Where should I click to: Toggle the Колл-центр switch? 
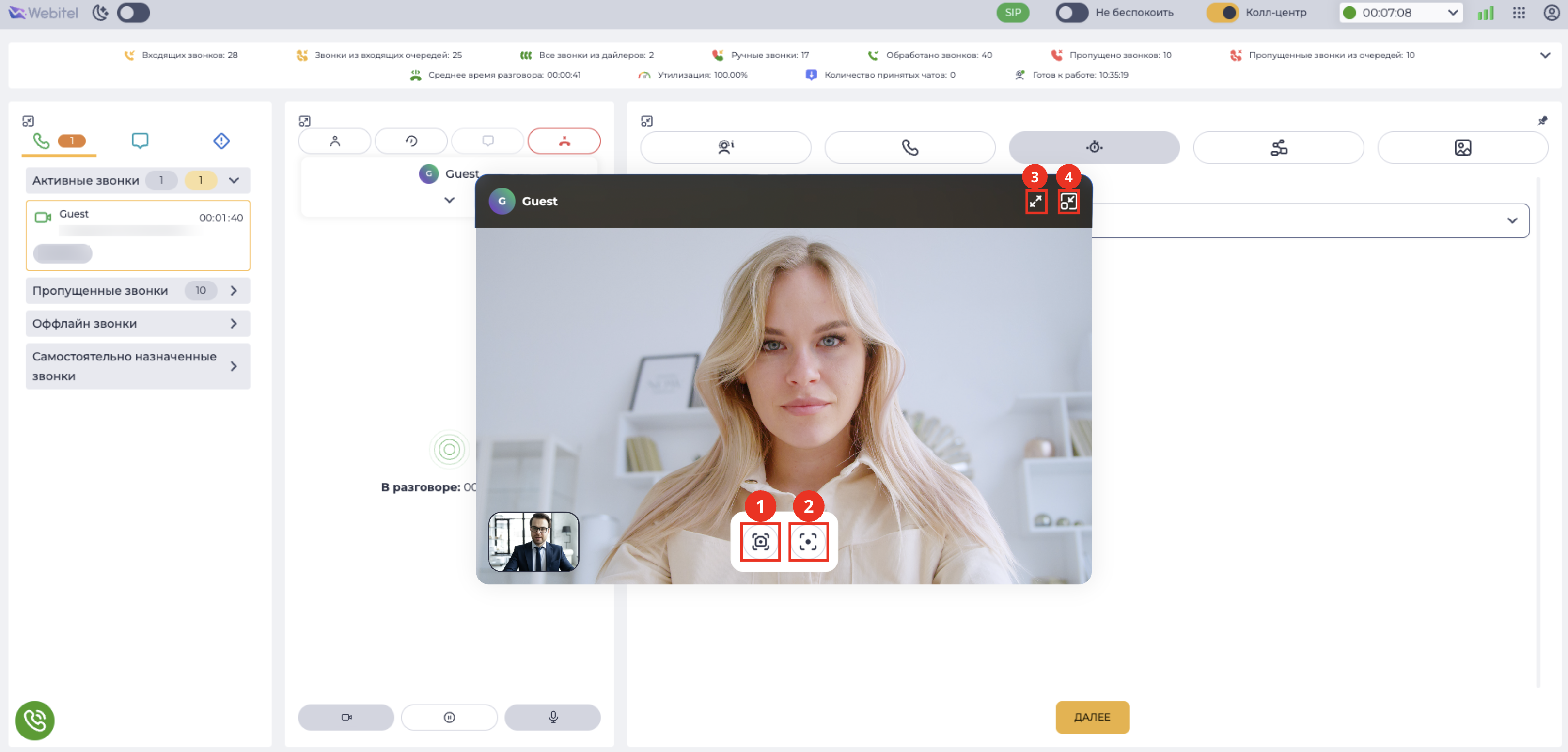click(1223, 13)
